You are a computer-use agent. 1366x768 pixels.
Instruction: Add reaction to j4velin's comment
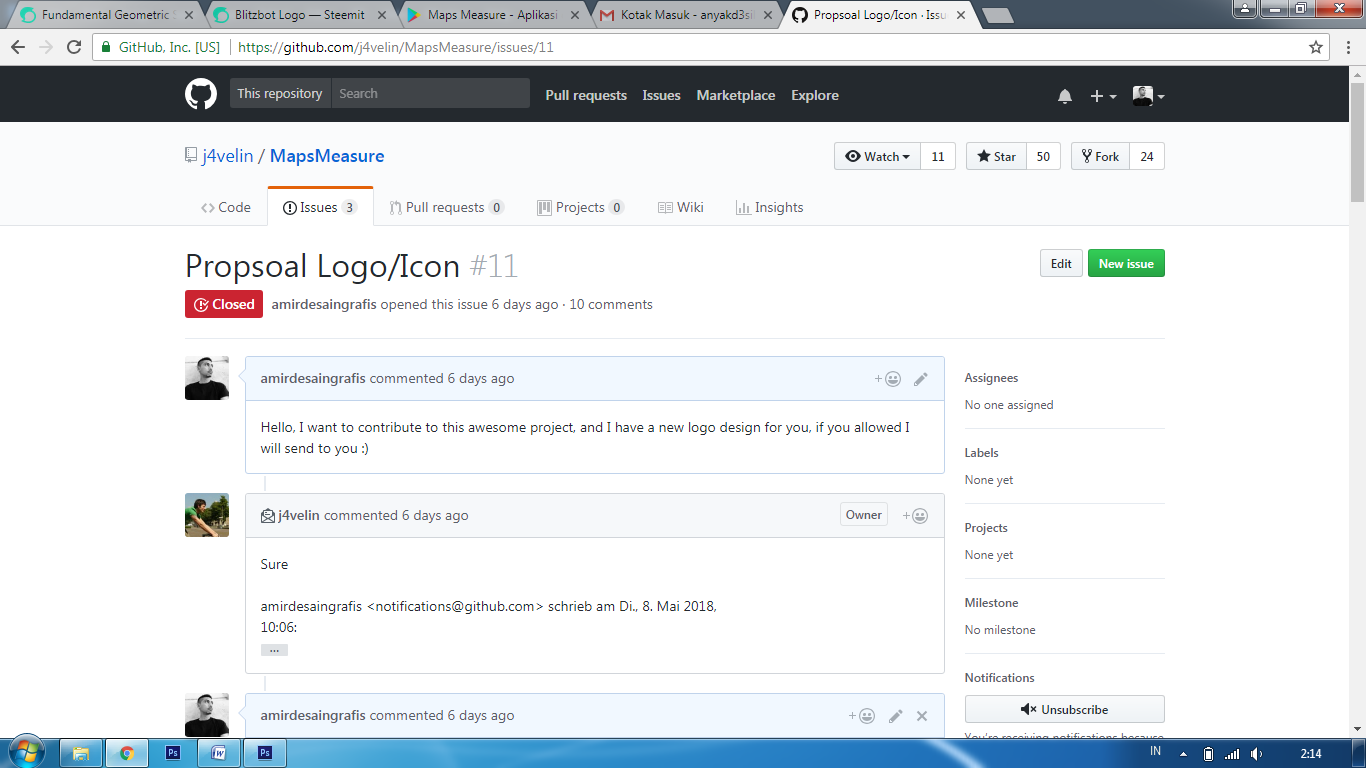click(915, 516)
